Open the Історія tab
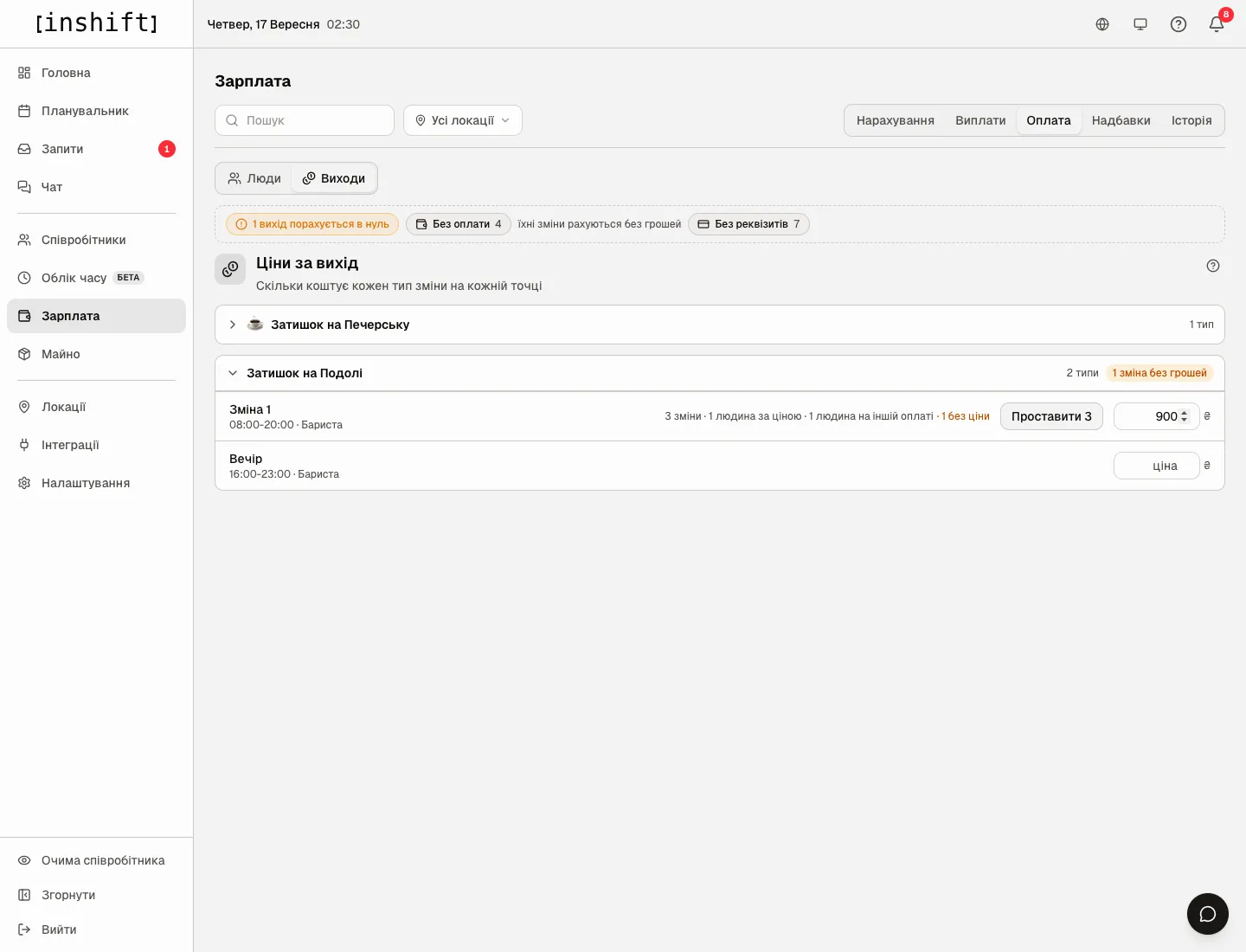This screenshot has width=1246, height=952. pos(1191,120)
